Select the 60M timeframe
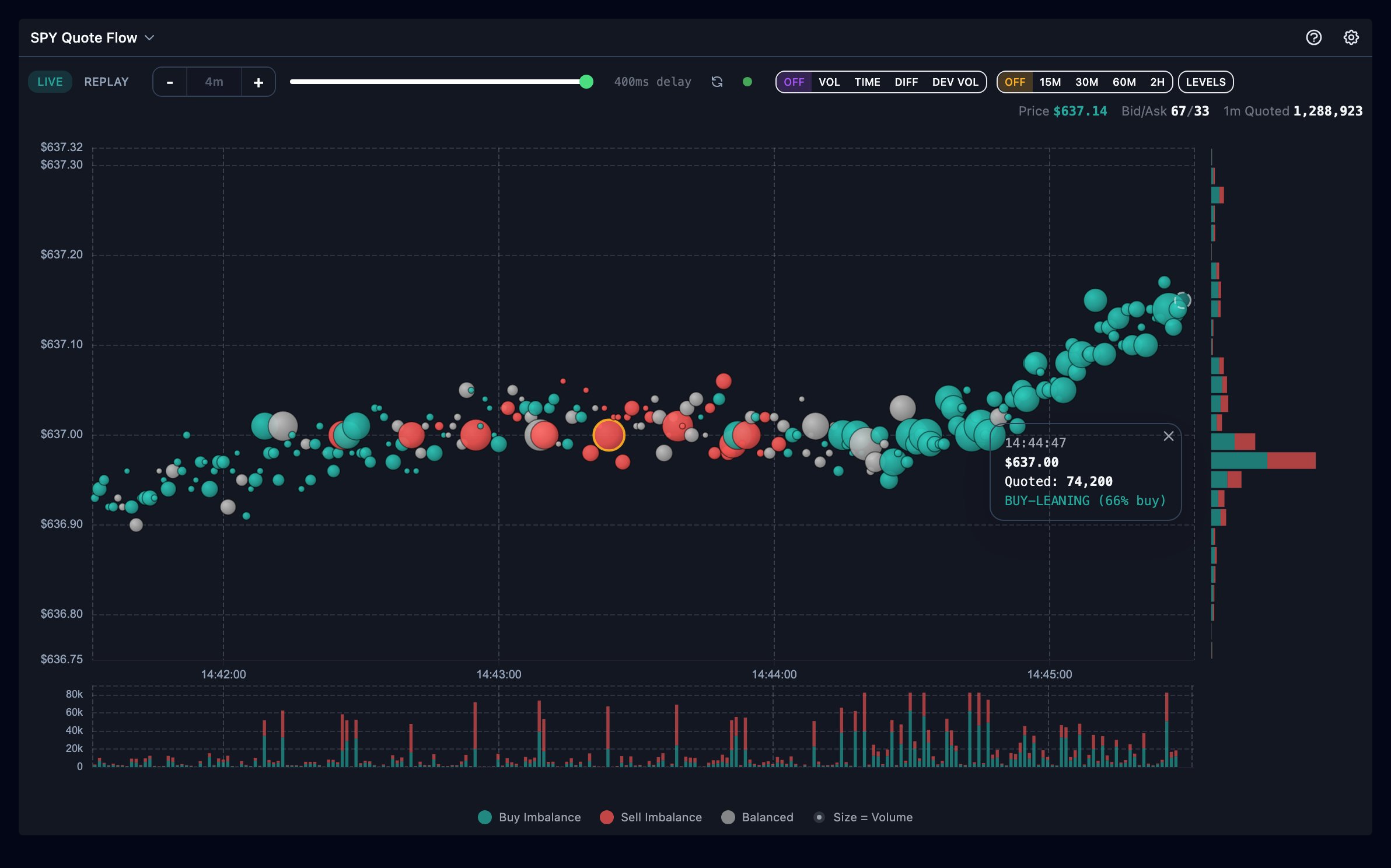The height and width of the screenshot is (868, 1391). [1124, 82]
